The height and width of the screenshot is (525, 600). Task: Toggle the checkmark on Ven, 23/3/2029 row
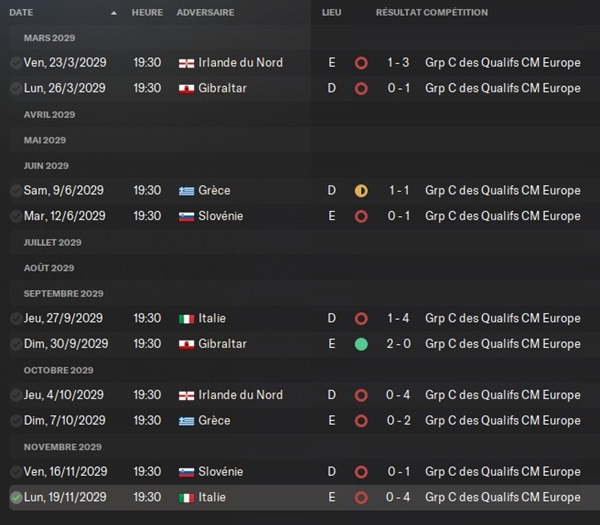(x=16, y=63)
